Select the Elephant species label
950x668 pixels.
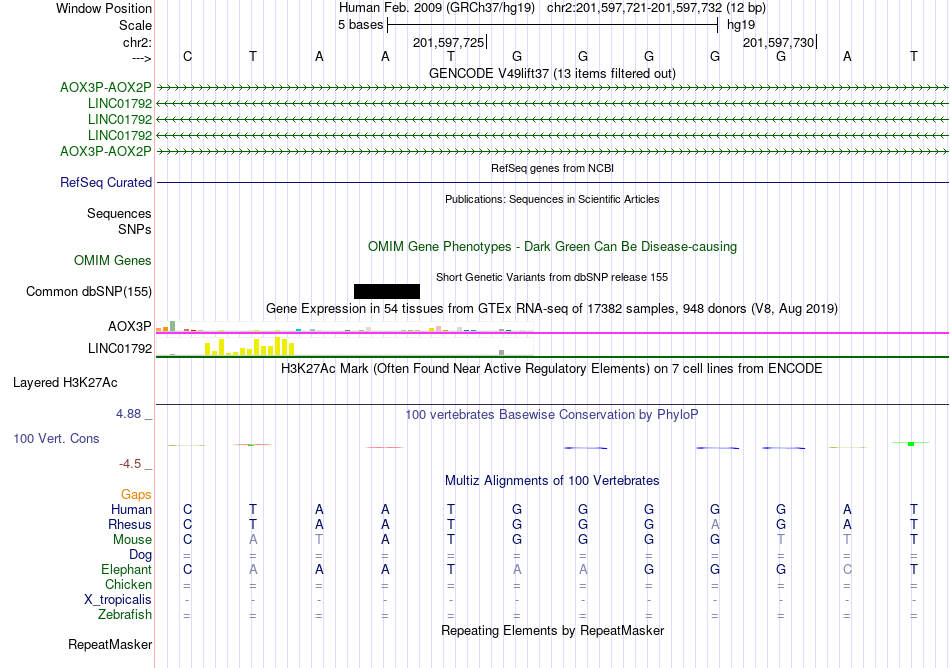[x=127, y=569]
